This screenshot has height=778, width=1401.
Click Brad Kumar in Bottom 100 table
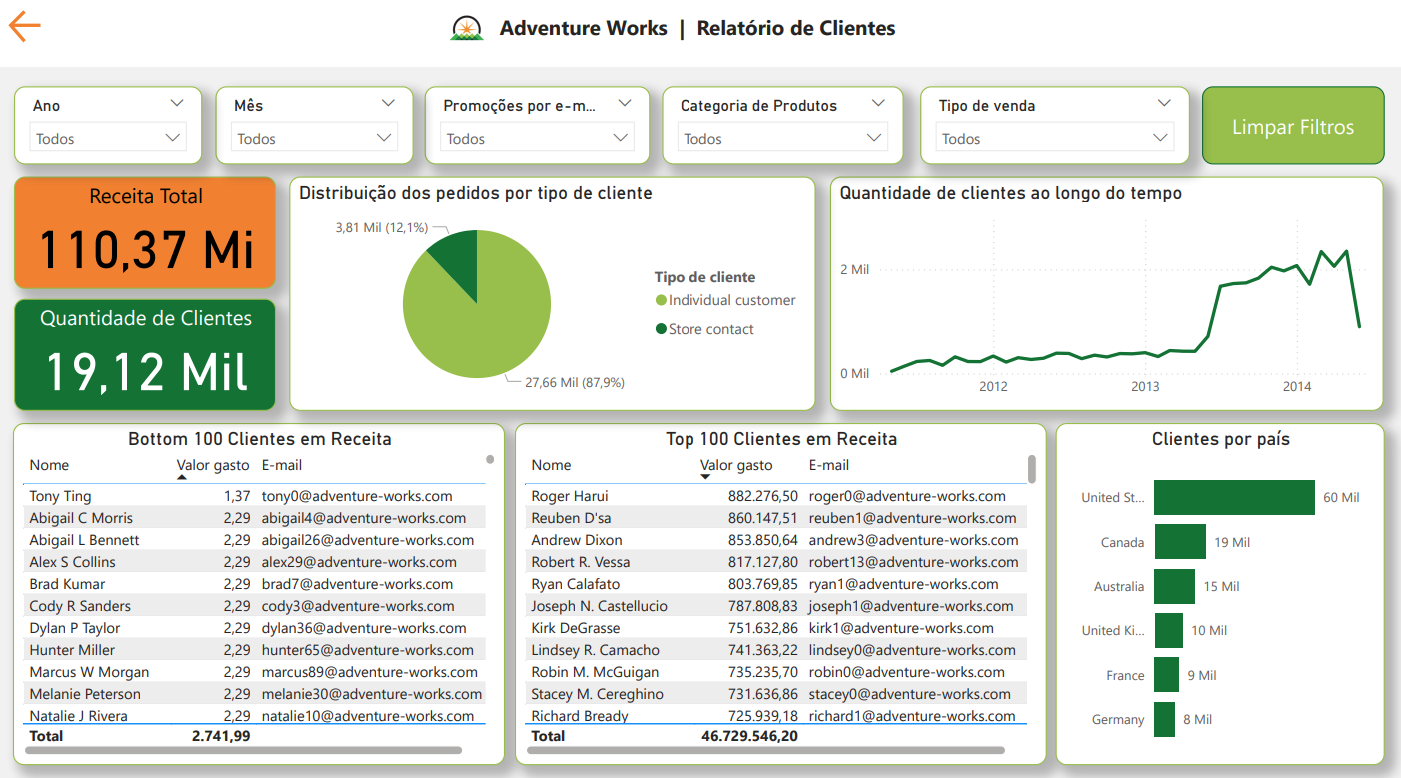pos(67,584)
